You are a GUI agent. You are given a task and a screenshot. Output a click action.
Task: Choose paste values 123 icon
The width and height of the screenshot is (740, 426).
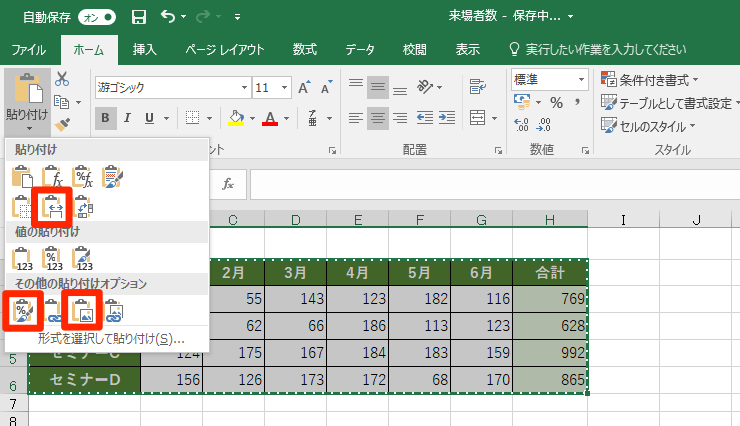pyautogui.click(x=22, y=259)
